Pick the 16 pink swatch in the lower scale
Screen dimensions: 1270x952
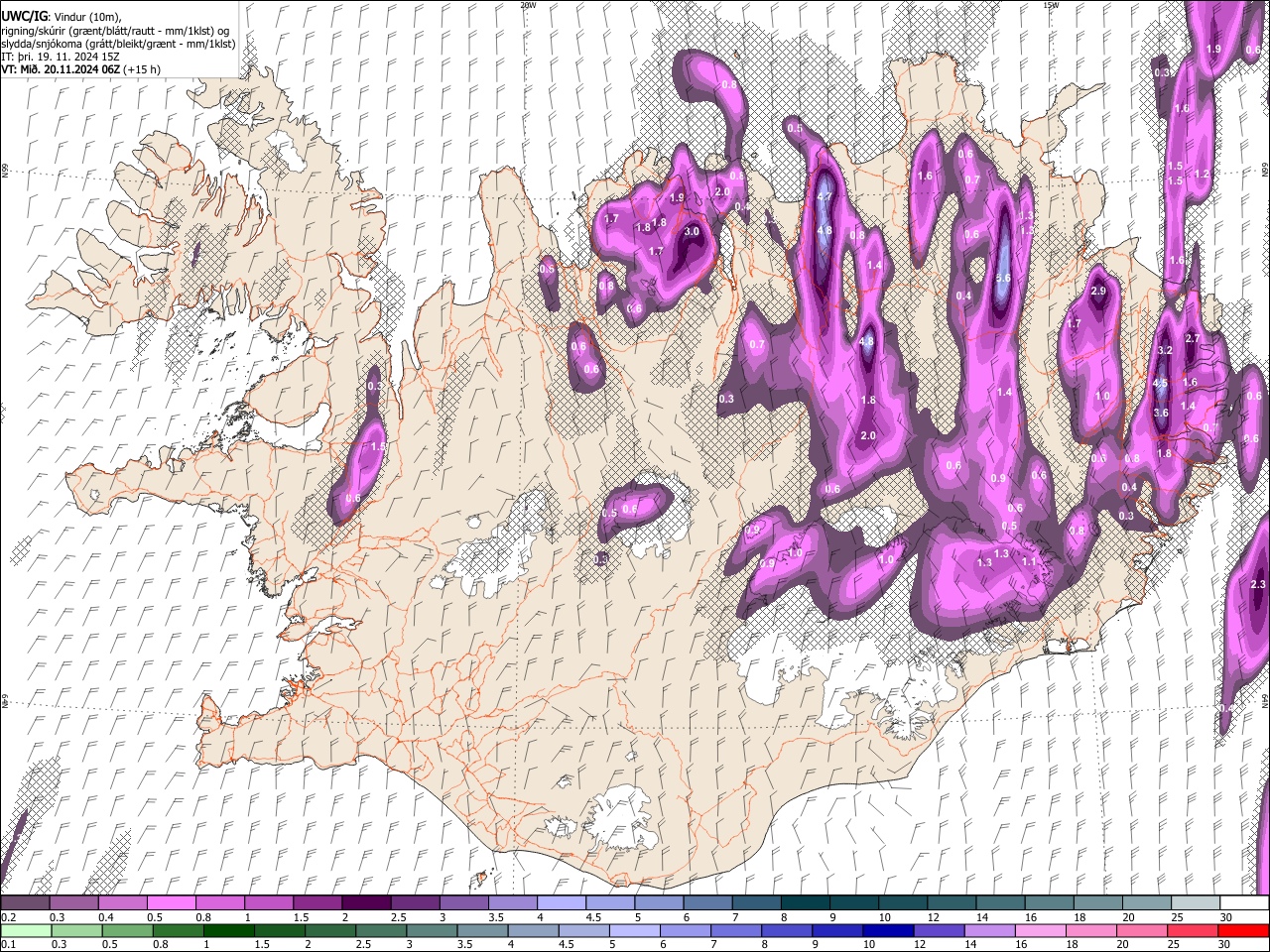(x=1041, y=930)
